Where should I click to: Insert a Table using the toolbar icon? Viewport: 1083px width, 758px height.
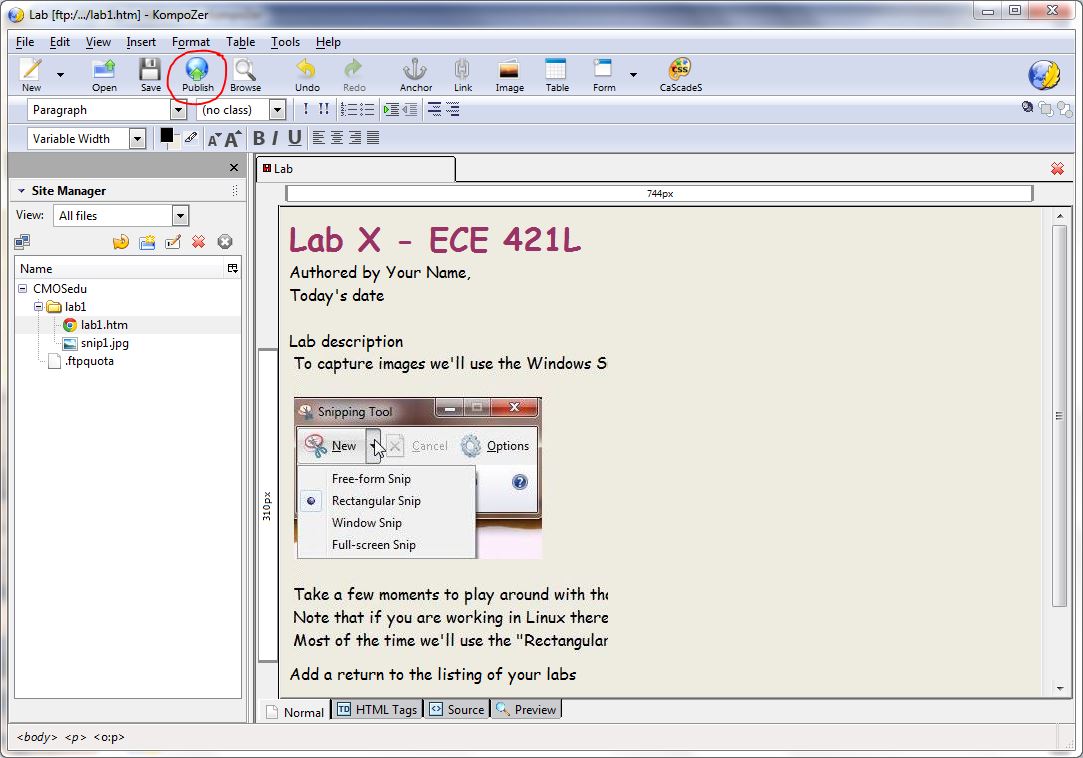click(556, 72)
